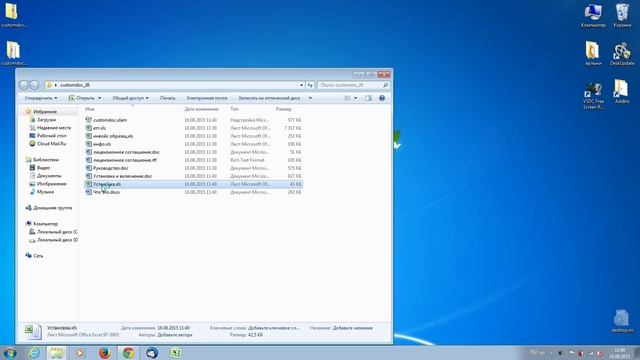This screenshot has height=360, width=640.
Task: Sort by the Размер column header
Action: [283, 109]
